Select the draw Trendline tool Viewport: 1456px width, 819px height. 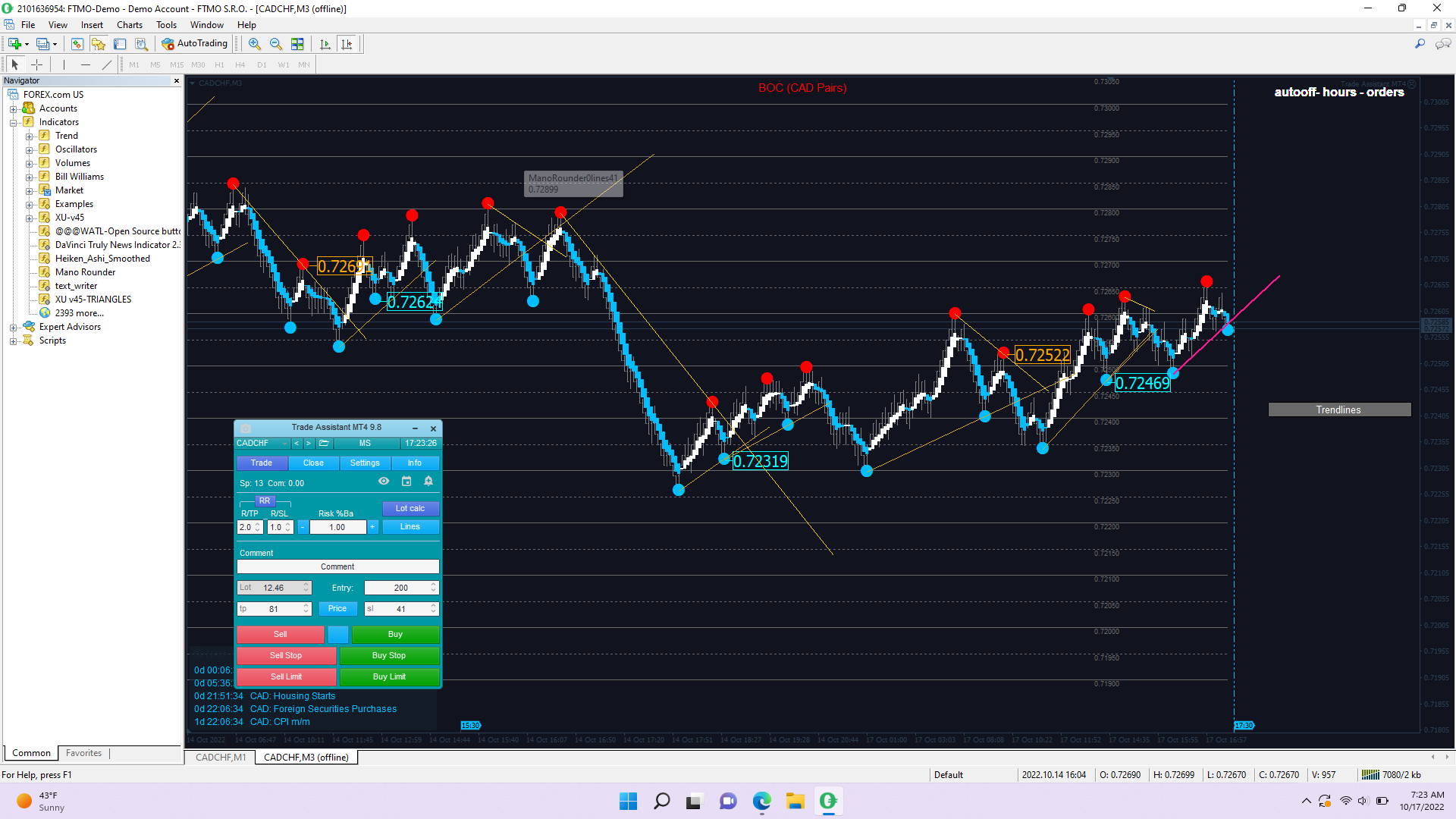tap(107, 64)
